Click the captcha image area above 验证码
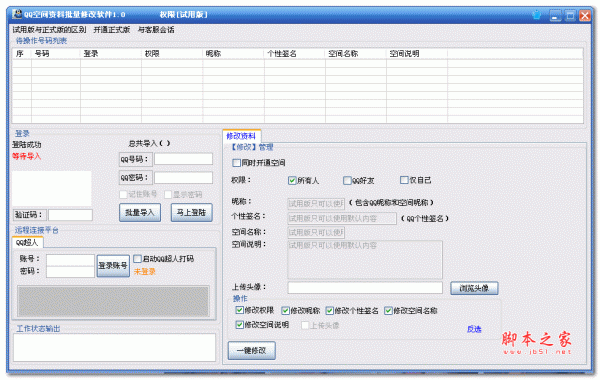 [52, 189]
